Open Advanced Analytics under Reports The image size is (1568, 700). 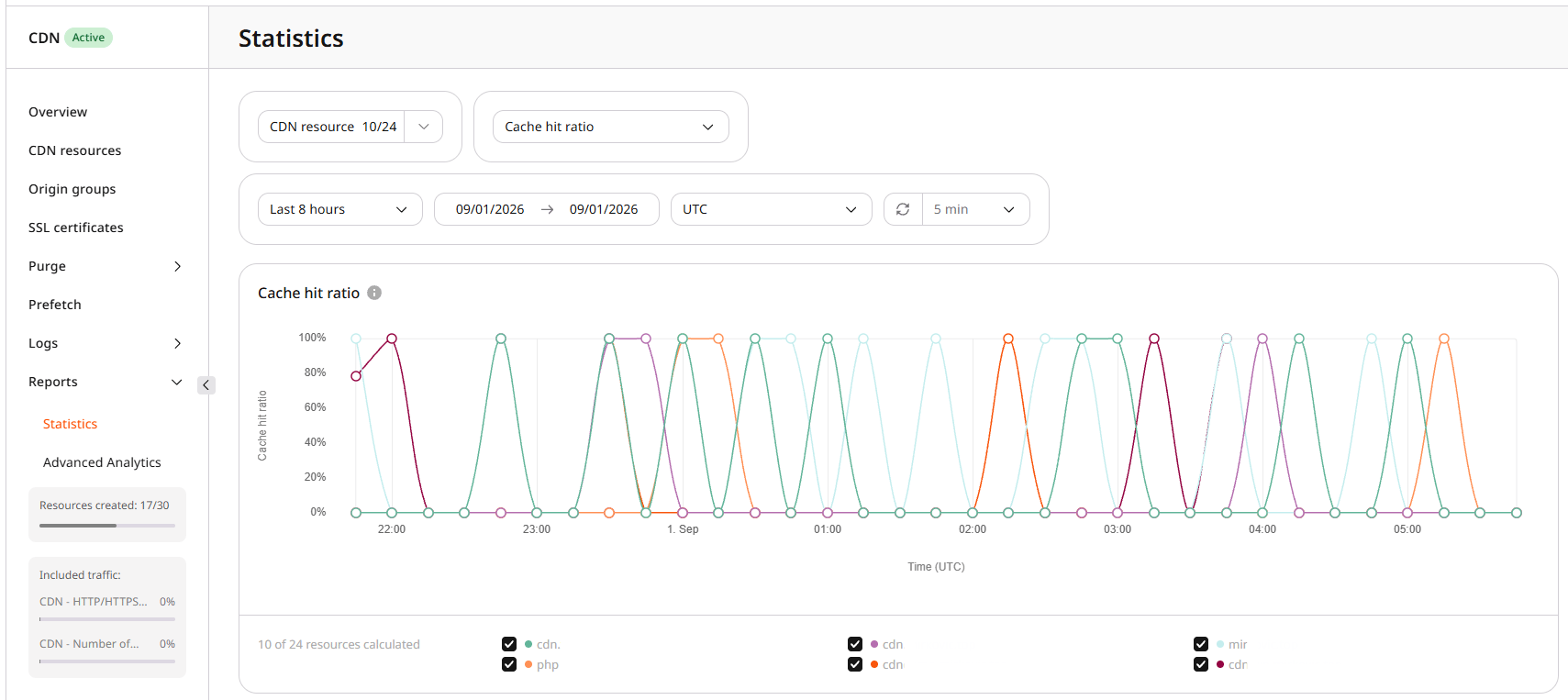(102, 462)
